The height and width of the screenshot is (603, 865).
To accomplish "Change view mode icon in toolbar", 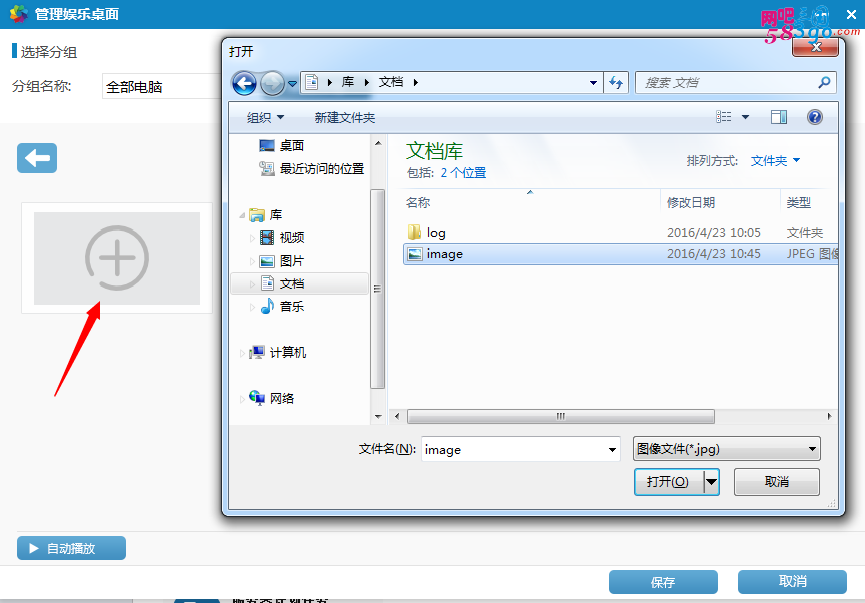I will coord(724,118).
